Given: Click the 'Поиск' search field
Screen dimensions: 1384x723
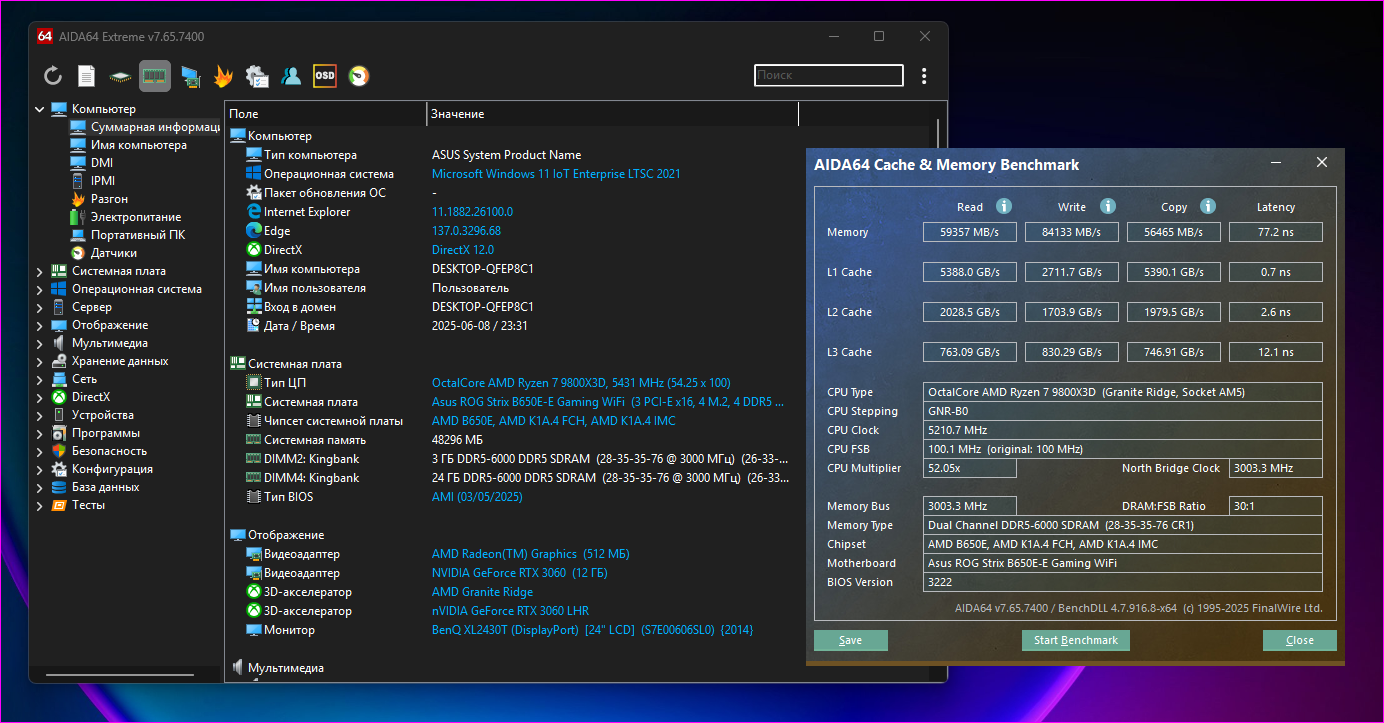Looking at the screenshot, I should tap(828, 75).
